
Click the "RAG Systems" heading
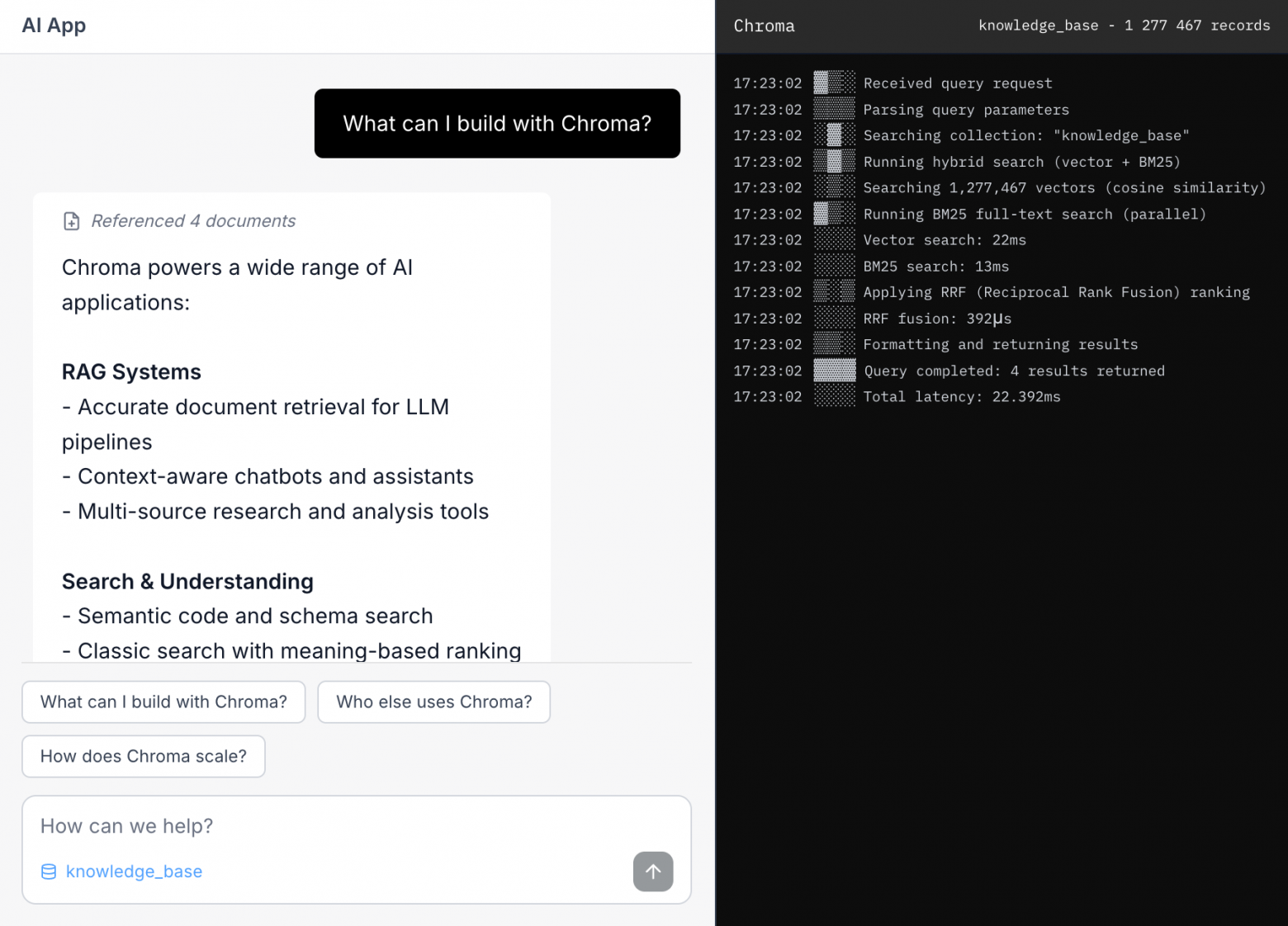click(x=131, y=372)
